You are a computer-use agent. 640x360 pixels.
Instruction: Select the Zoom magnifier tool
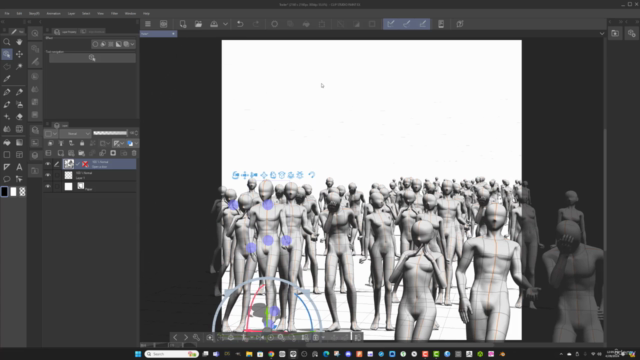pyautogui.click(x=7, y=42)
